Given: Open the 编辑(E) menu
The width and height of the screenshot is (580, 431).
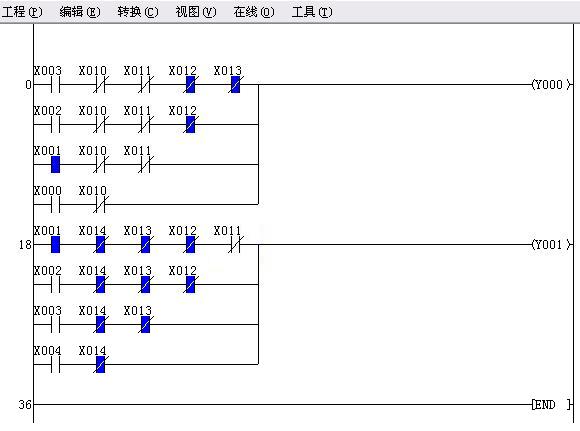Looking at the screenshot, I should coord(80,12).
